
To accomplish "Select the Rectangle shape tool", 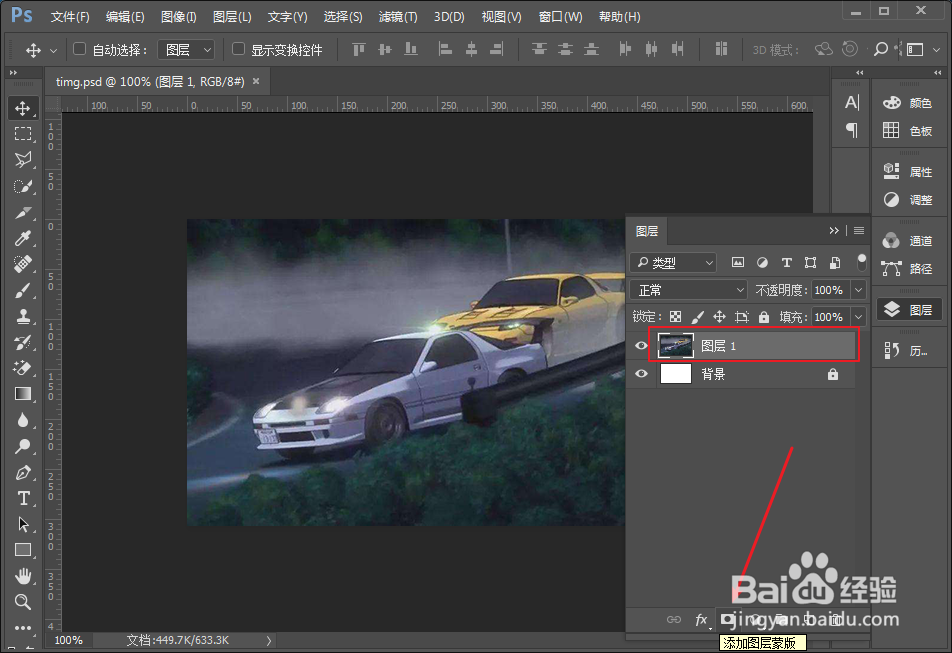I will tap(23, 550).
